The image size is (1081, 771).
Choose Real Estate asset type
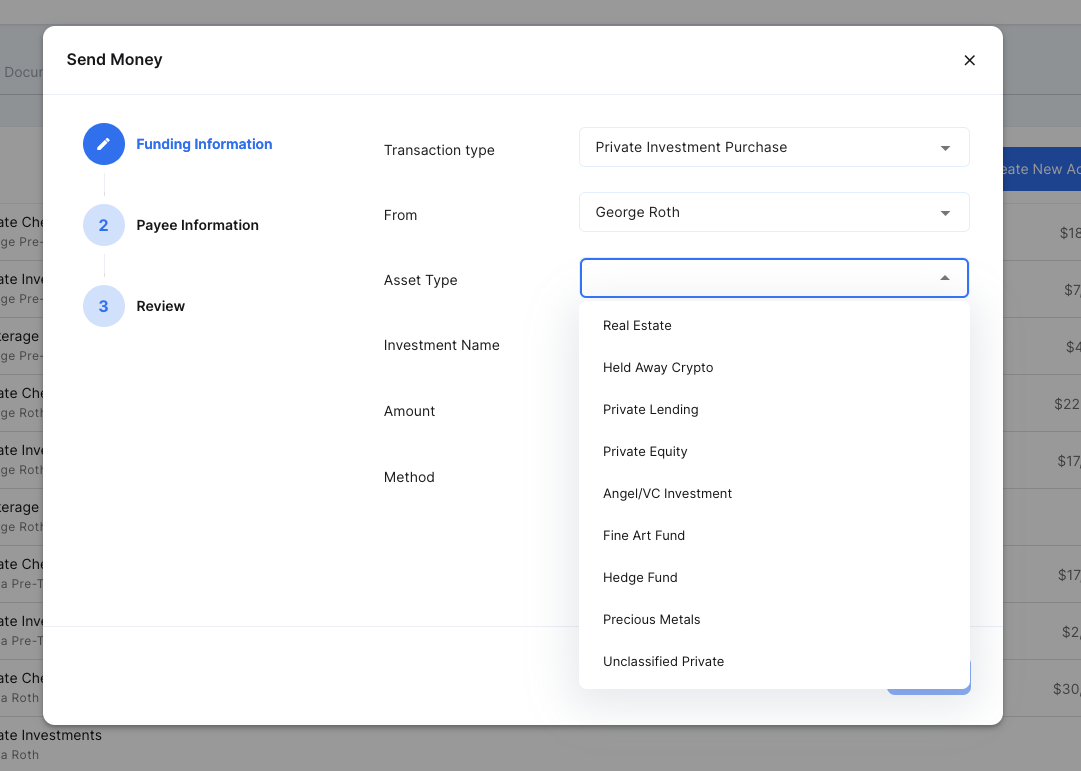[637, 326]
